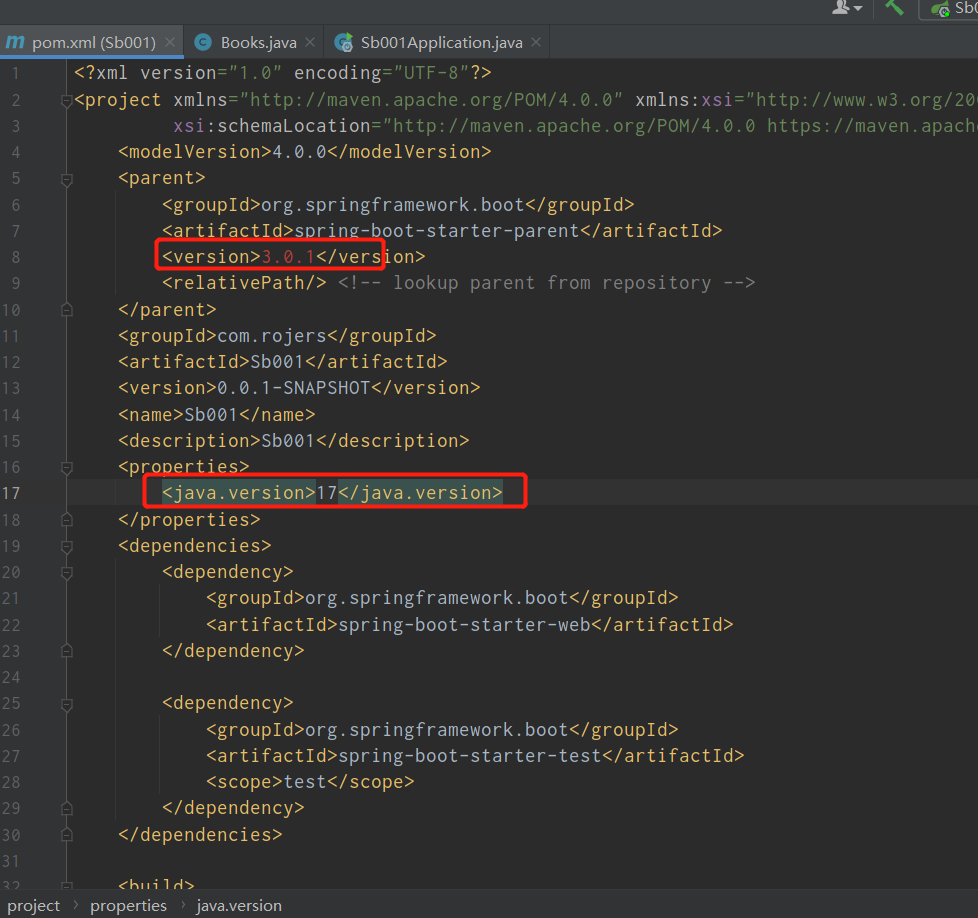Click the fold end marker at line 29
The image size is (978, 918).
point(67,808)
